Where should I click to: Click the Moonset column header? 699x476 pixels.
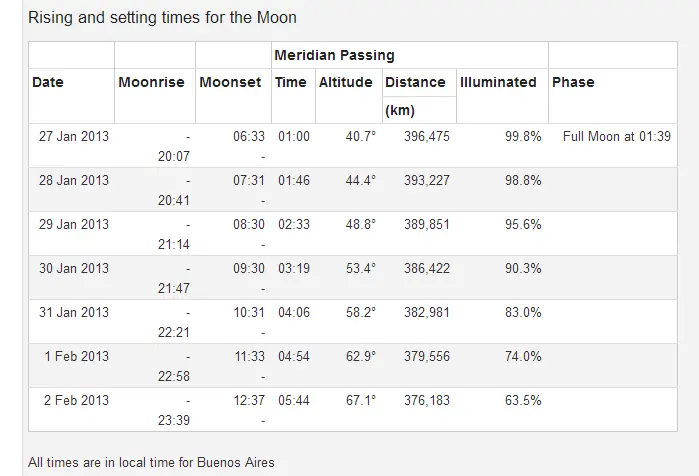coord(230,82)
